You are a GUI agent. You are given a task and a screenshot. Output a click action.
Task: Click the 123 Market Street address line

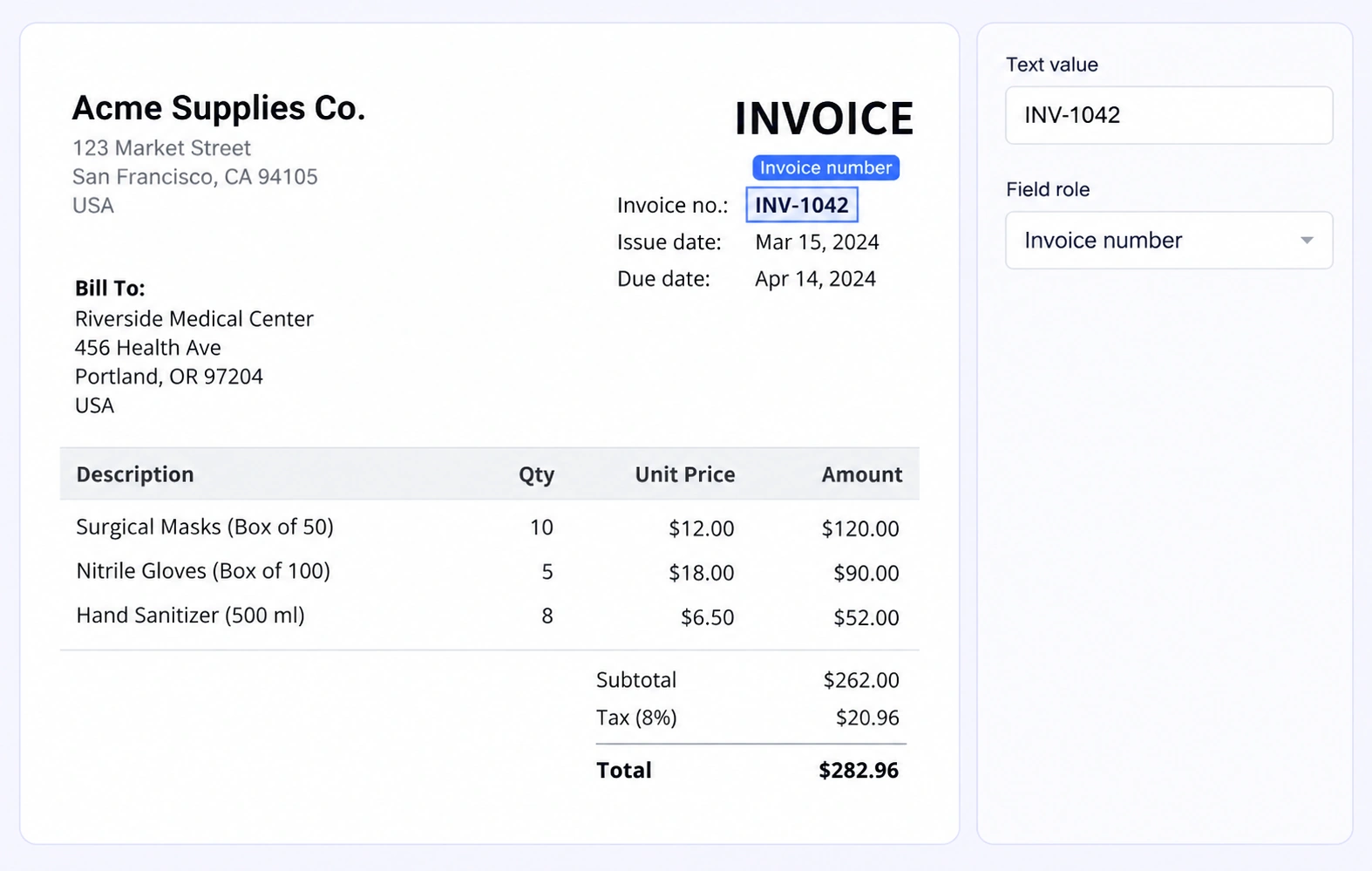pyautogui.click(x=161, y=148)
